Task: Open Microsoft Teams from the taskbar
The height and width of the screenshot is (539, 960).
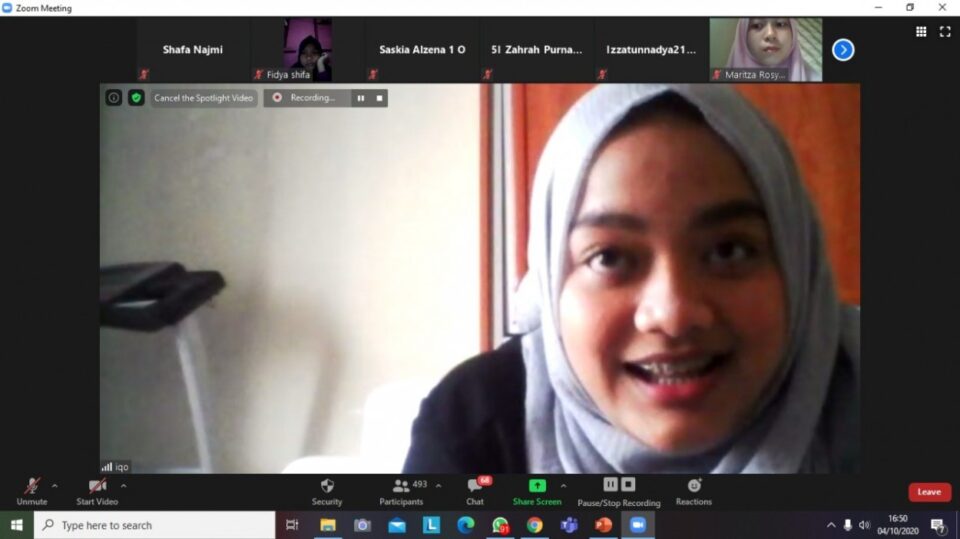Action: [x=569, y=526]
